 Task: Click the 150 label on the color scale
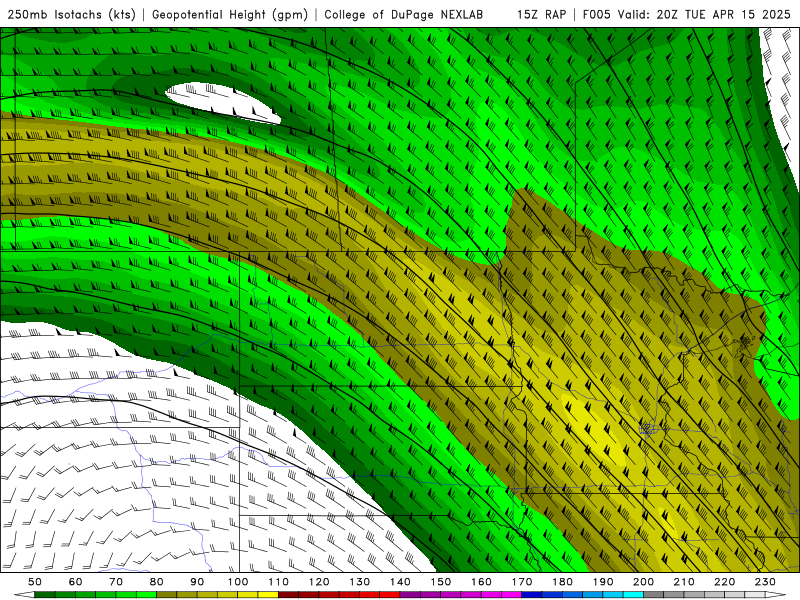441,582
